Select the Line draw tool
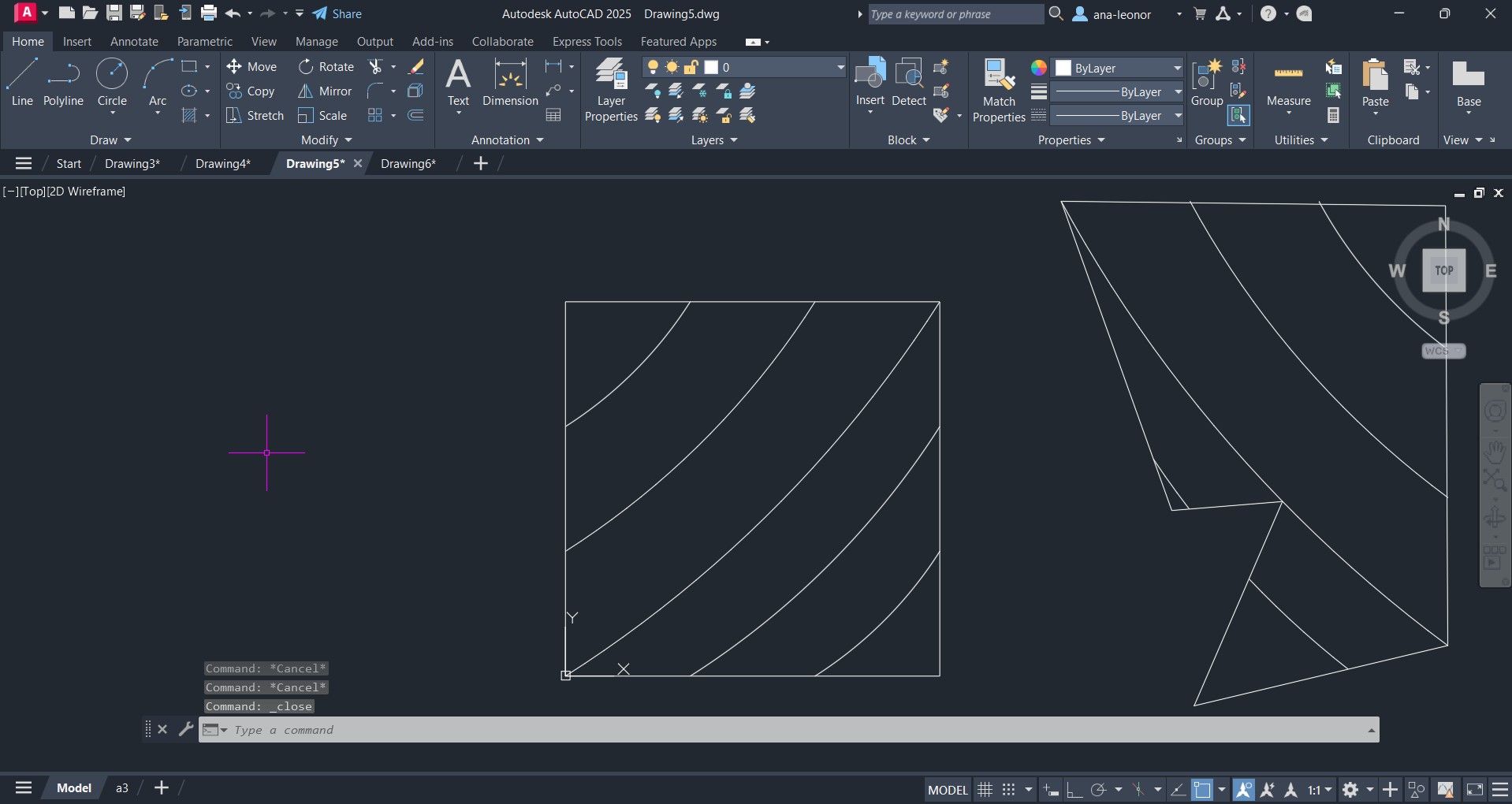This screenshot has height=804, width=1512. click(22, 82)
